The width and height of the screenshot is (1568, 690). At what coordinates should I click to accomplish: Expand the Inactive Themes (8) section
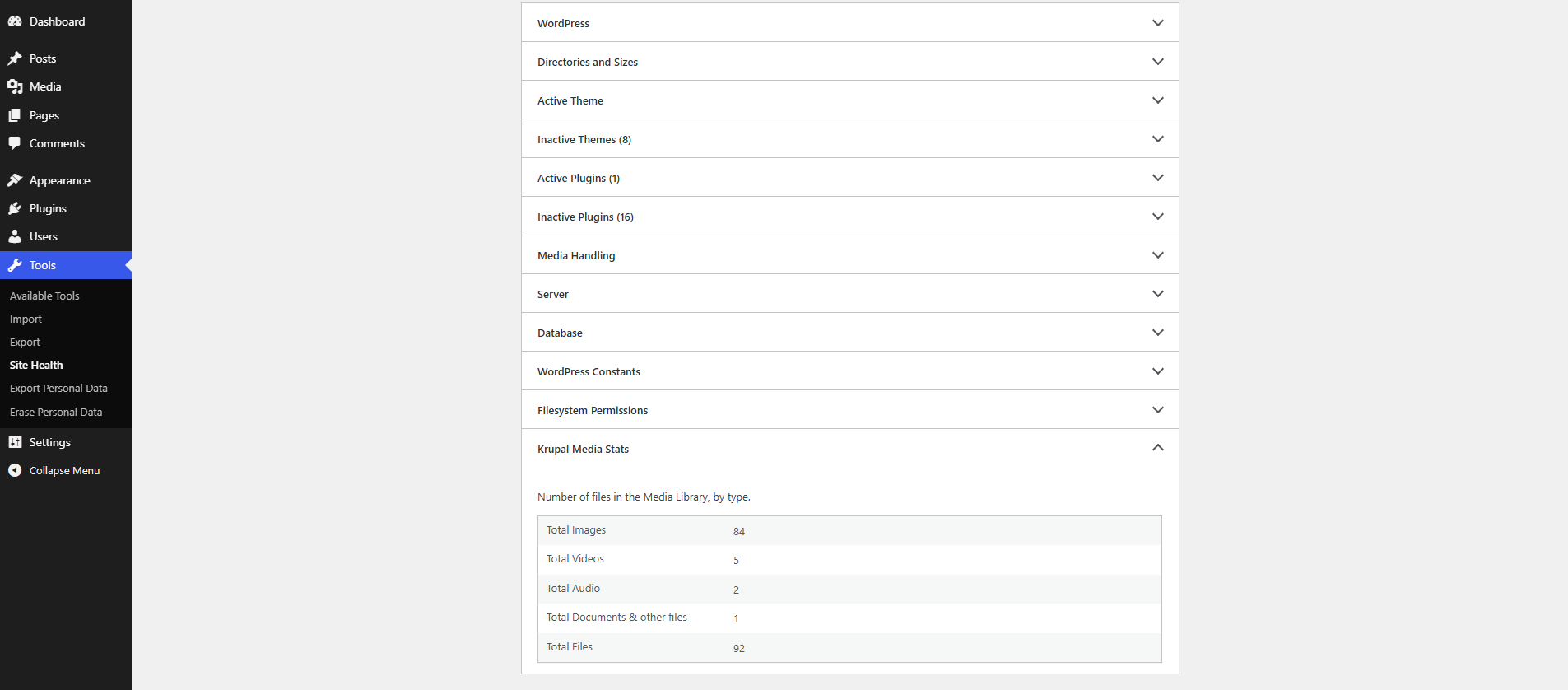850,139
